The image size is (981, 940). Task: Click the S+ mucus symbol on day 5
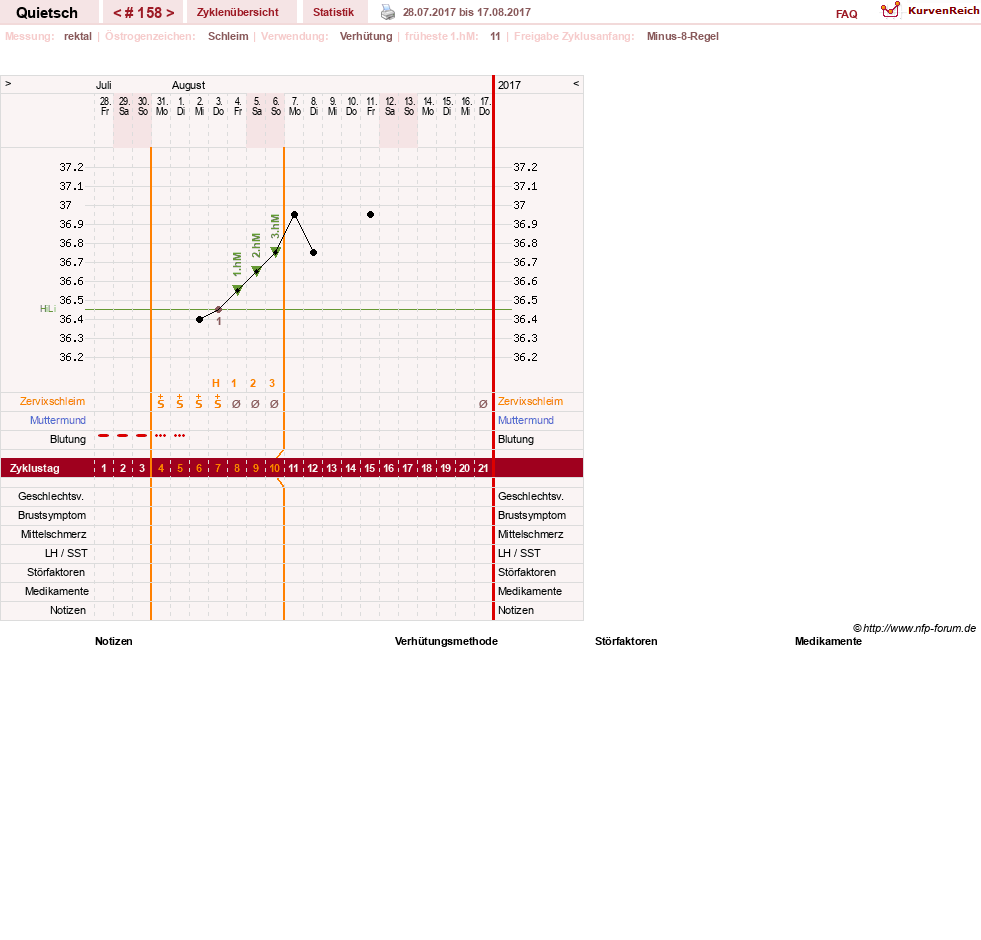click(180, 402)
